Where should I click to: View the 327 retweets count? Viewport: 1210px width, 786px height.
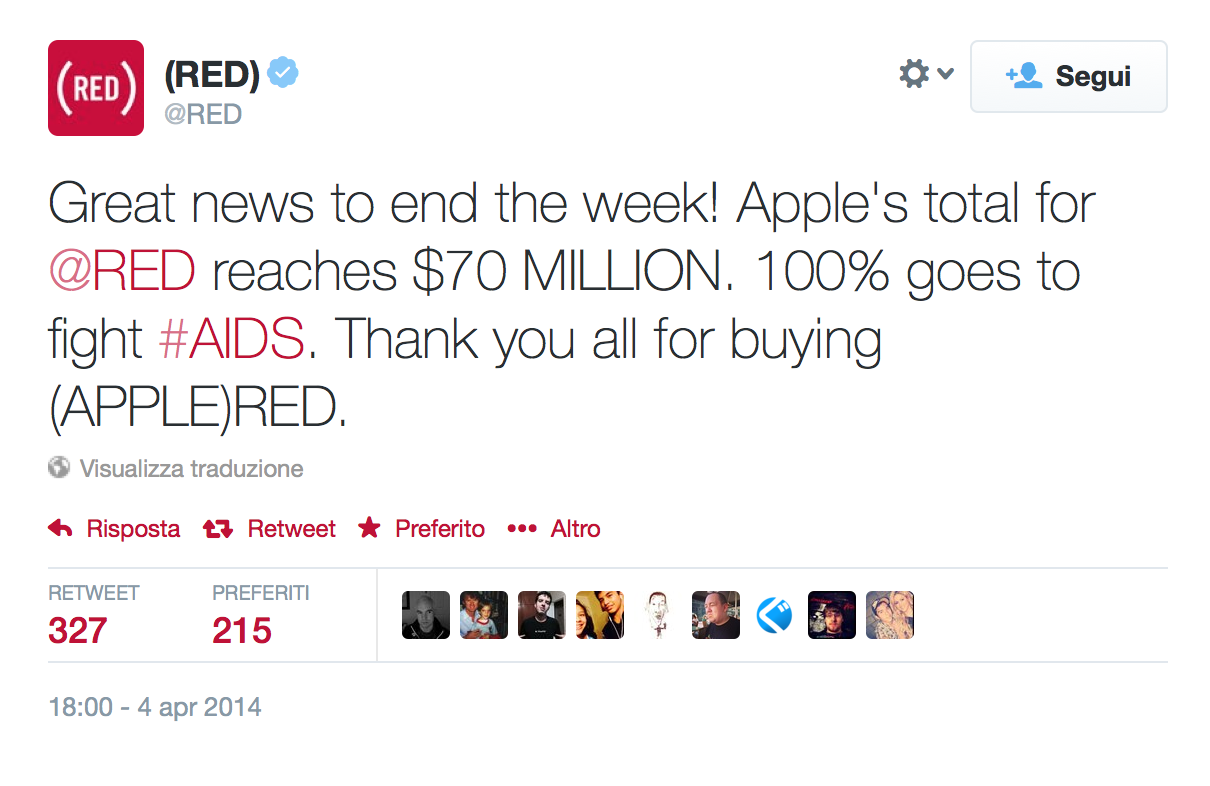click(x=78, y=630)
